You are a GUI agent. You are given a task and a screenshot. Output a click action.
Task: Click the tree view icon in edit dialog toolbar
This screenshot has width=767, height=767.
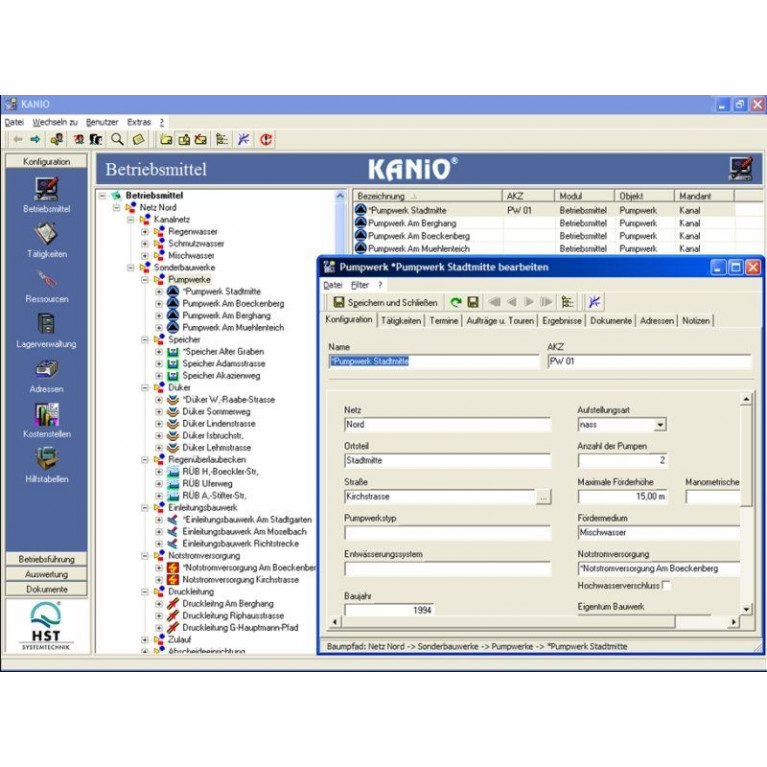click(x=567, y=302)
